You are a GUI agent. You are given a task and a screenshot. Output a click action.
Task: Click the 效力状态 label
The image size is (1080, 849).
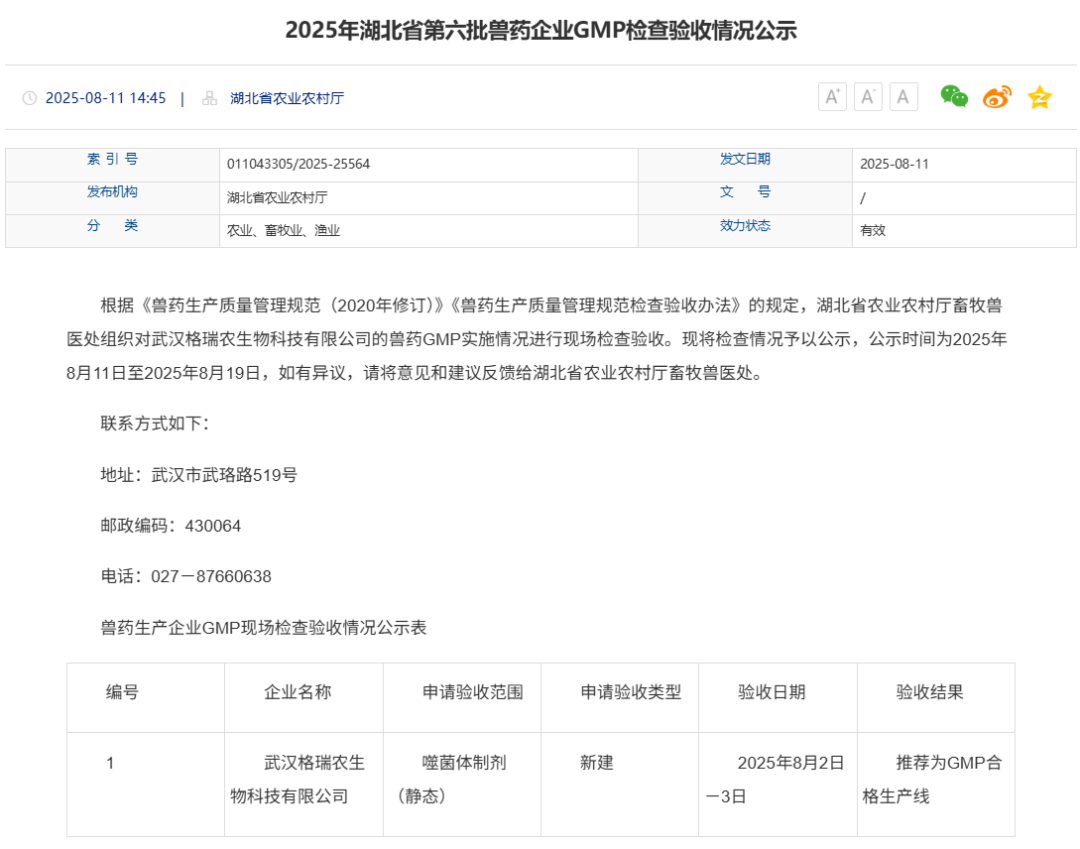(745, 226)
